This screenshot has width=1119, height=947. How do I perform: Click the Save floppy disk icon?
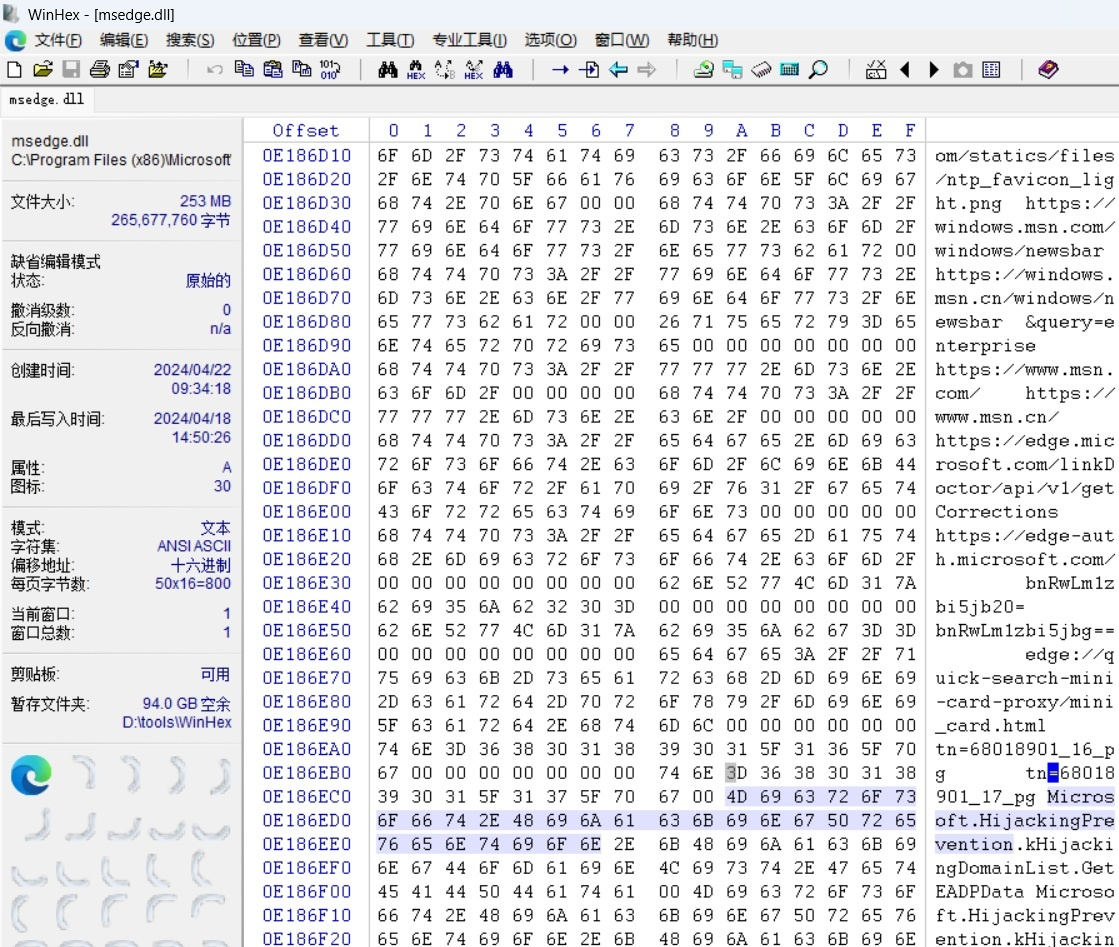click(71, 70)
